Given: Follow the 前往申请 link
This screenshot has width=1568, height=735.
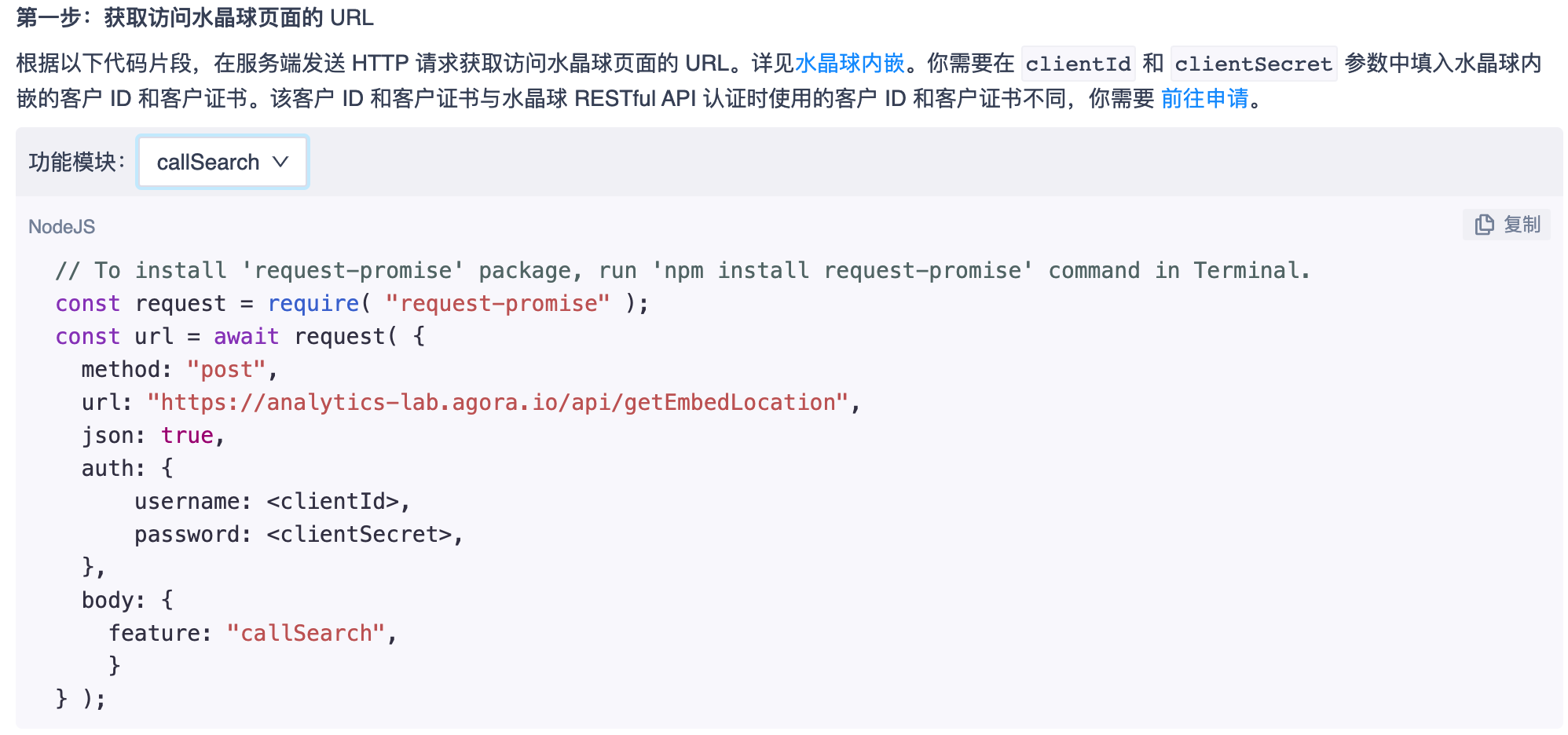Looking at the screenshot, I should click(1204, 98).
